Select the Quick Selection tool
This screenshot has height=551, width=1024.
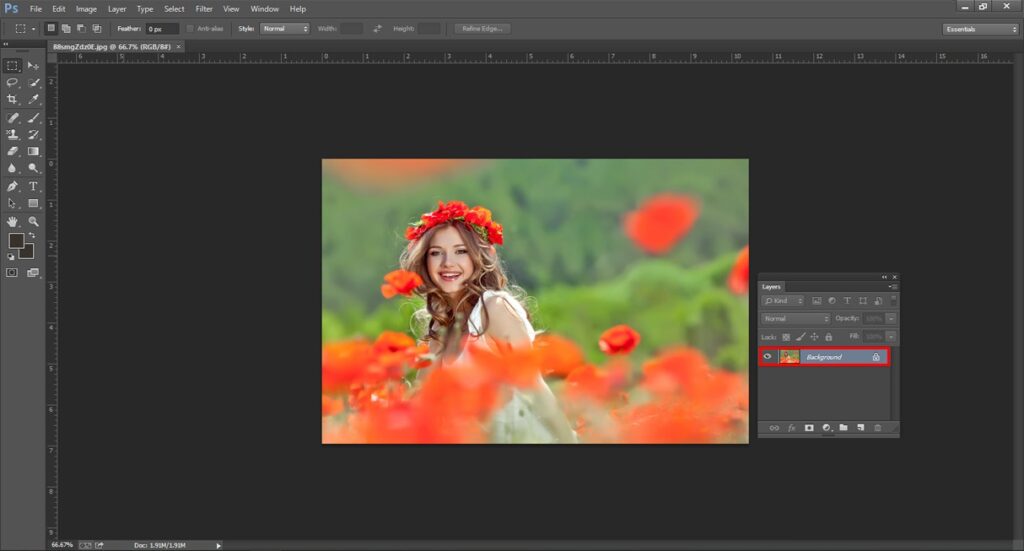pyautogui.click(x=33, y=83)
